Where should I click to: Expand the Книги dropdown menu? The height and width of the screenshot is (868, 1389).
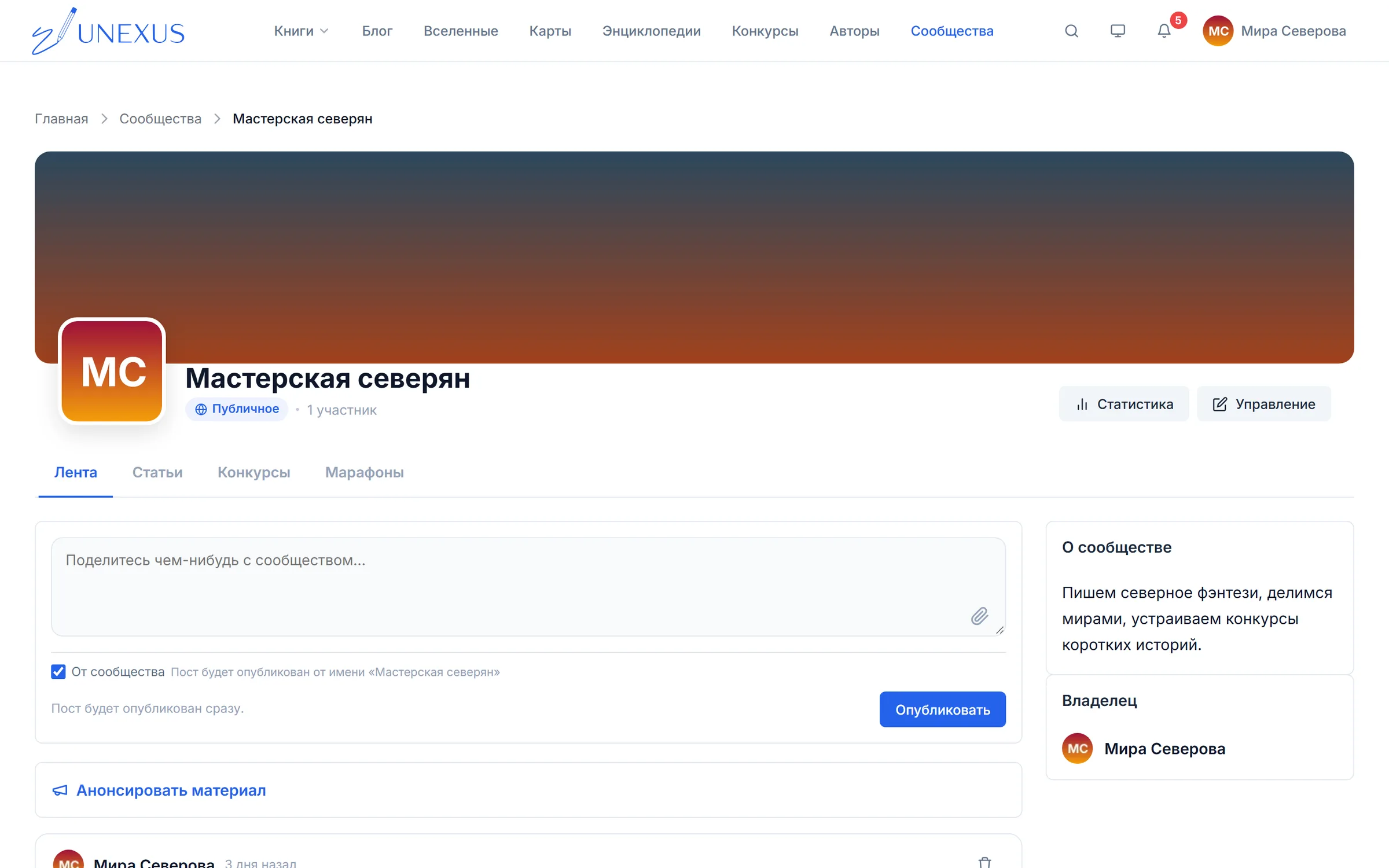301,31
